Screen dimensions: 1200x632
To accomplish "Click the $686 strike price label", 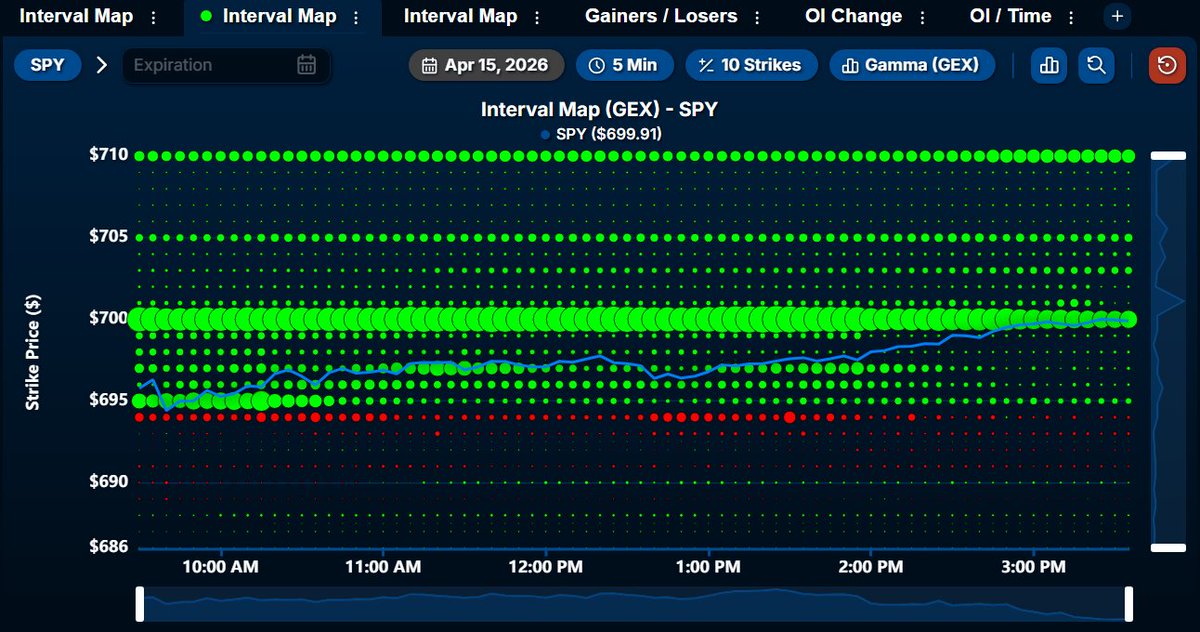I will click(x=108, y=547).
